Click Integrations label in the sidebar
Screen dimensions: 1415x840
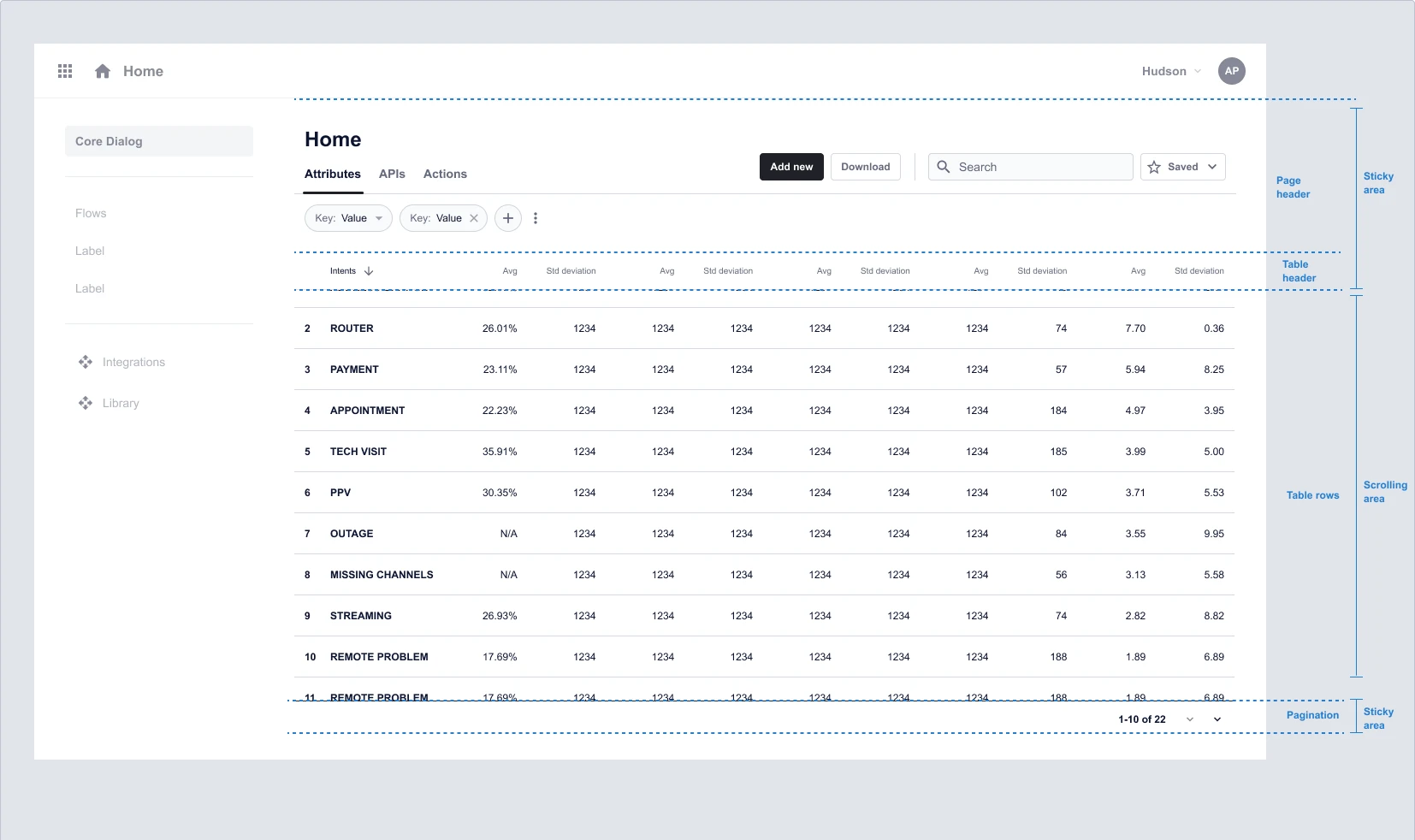(133, 362)
